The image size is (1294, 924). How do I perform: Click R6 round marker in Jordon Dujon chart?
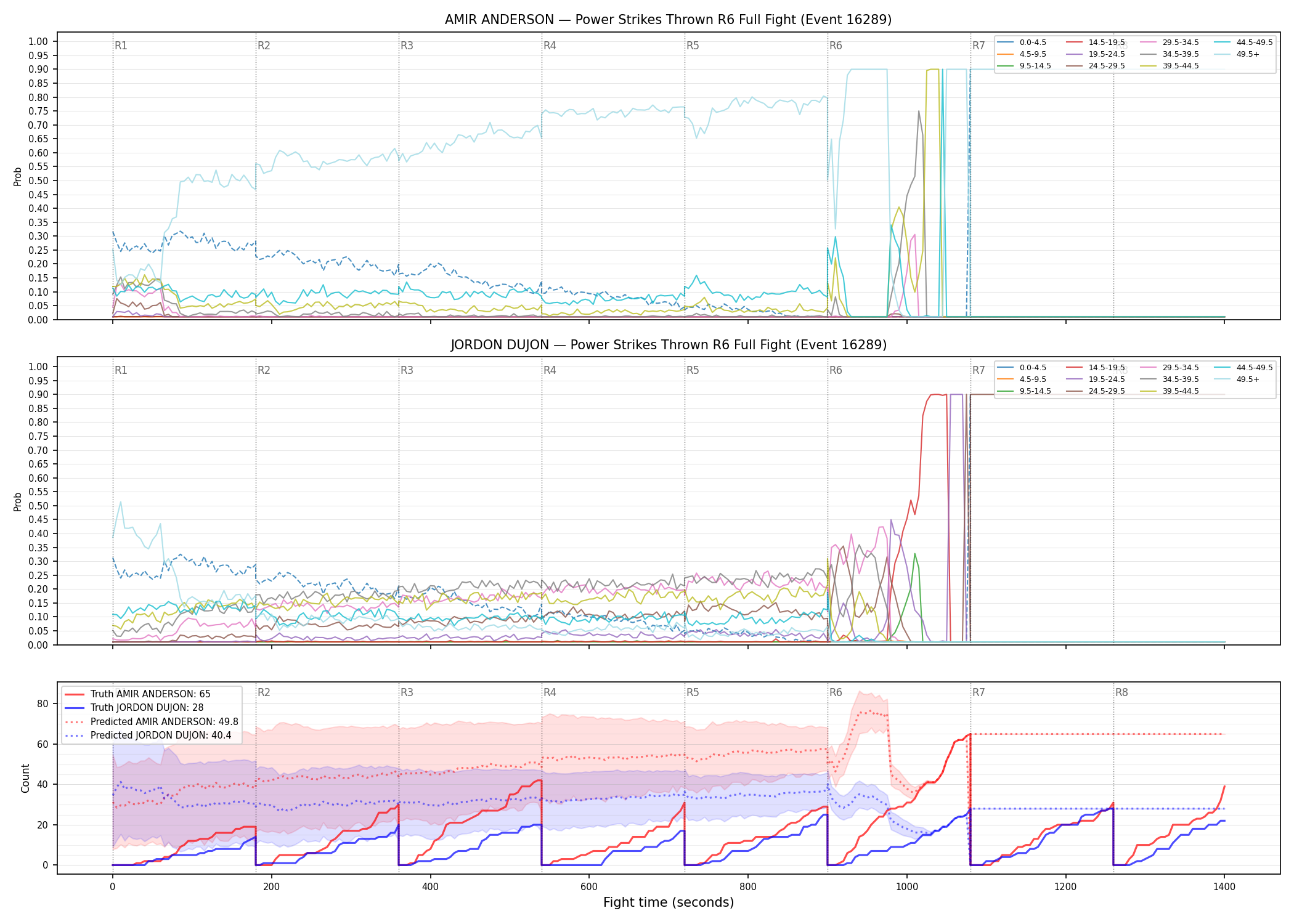(x=836, y=370)
